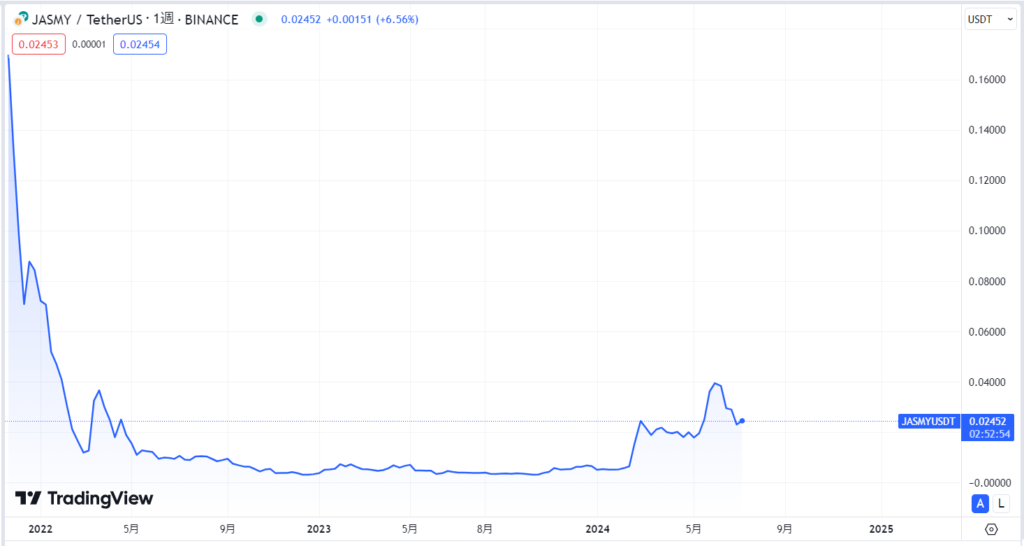The height and width of the screenshot is (546, 1024).
Task: Click the JASMY coin logo icon
Action: 22,19
